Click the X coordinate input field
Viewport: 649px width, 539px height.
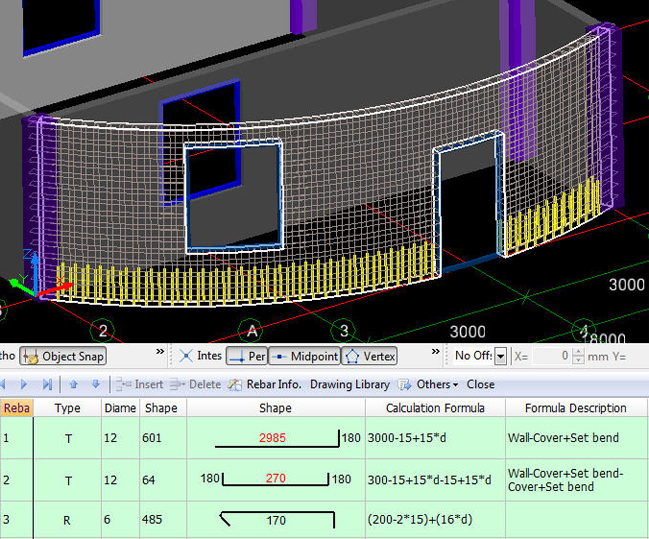pyautogui.click(x=552, y=356)
